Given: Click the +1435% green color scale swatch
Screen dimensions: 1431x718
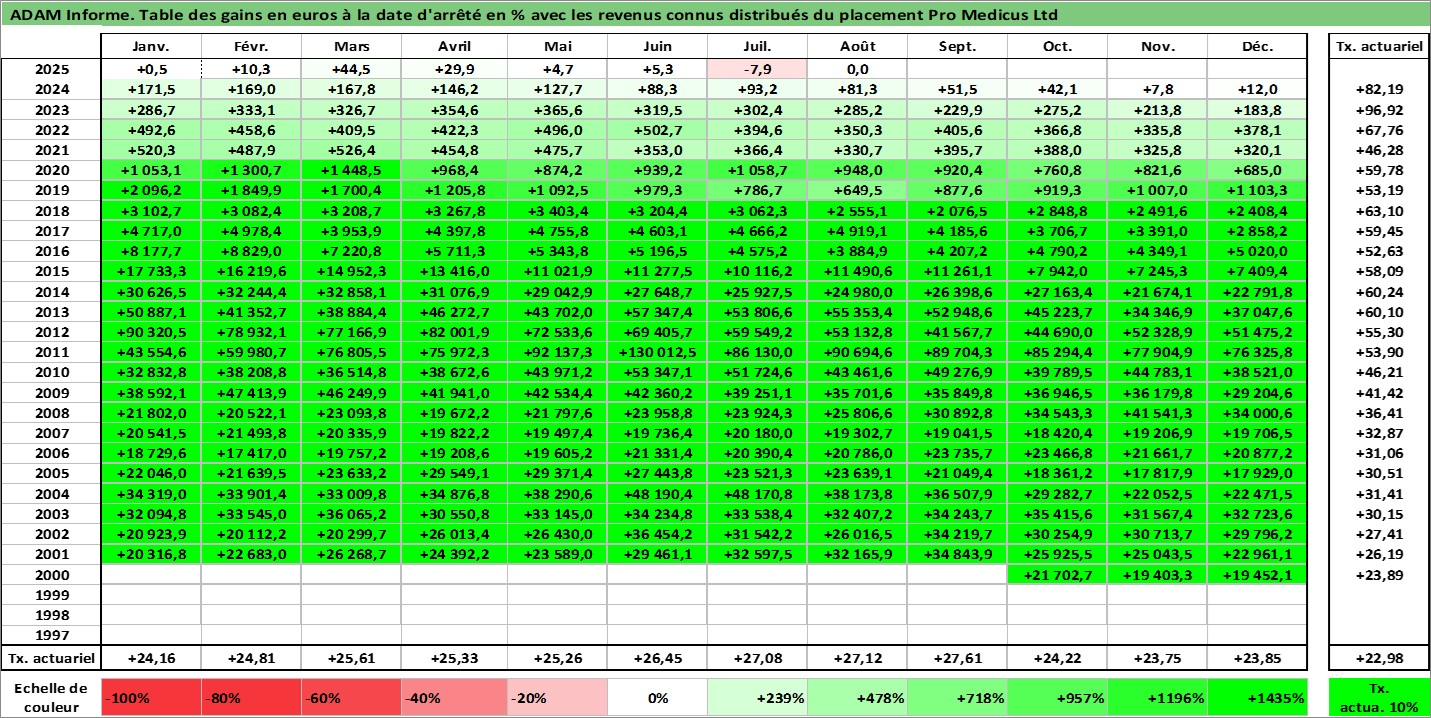Looking at the screenshot, I should point(1257,698).
